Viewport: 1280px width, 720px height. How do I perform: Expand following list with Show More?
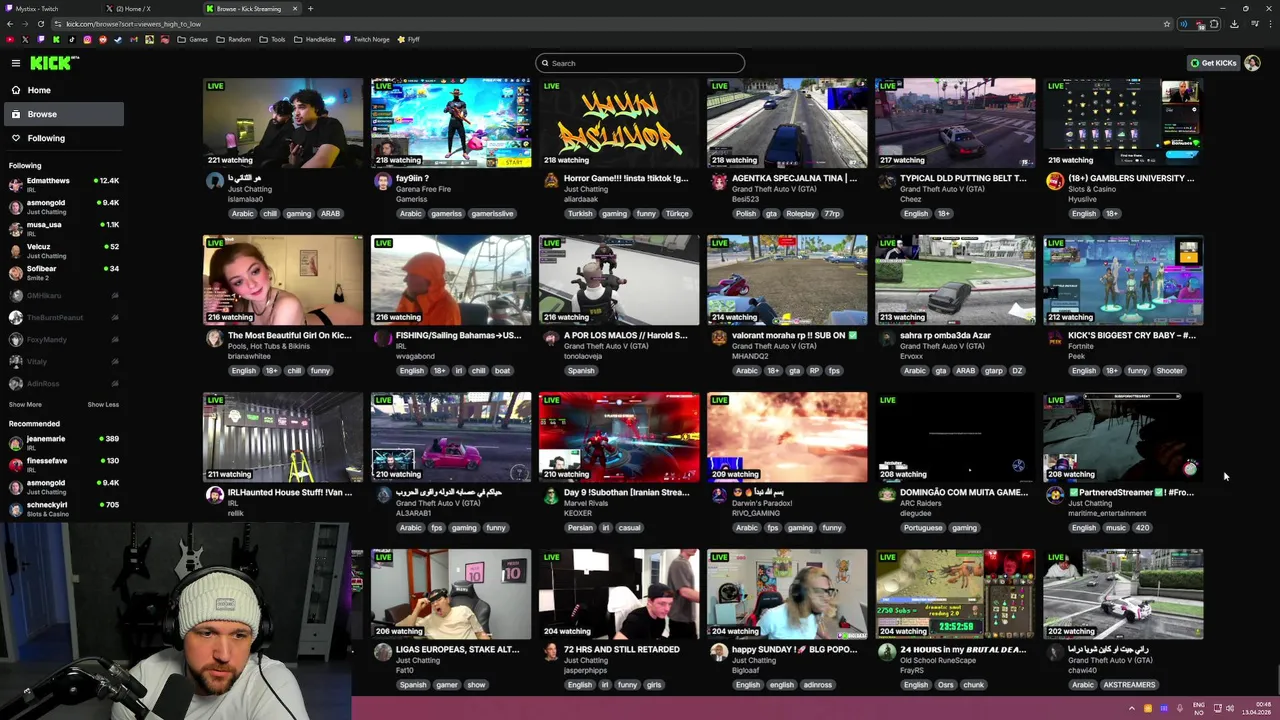point(25,405)
